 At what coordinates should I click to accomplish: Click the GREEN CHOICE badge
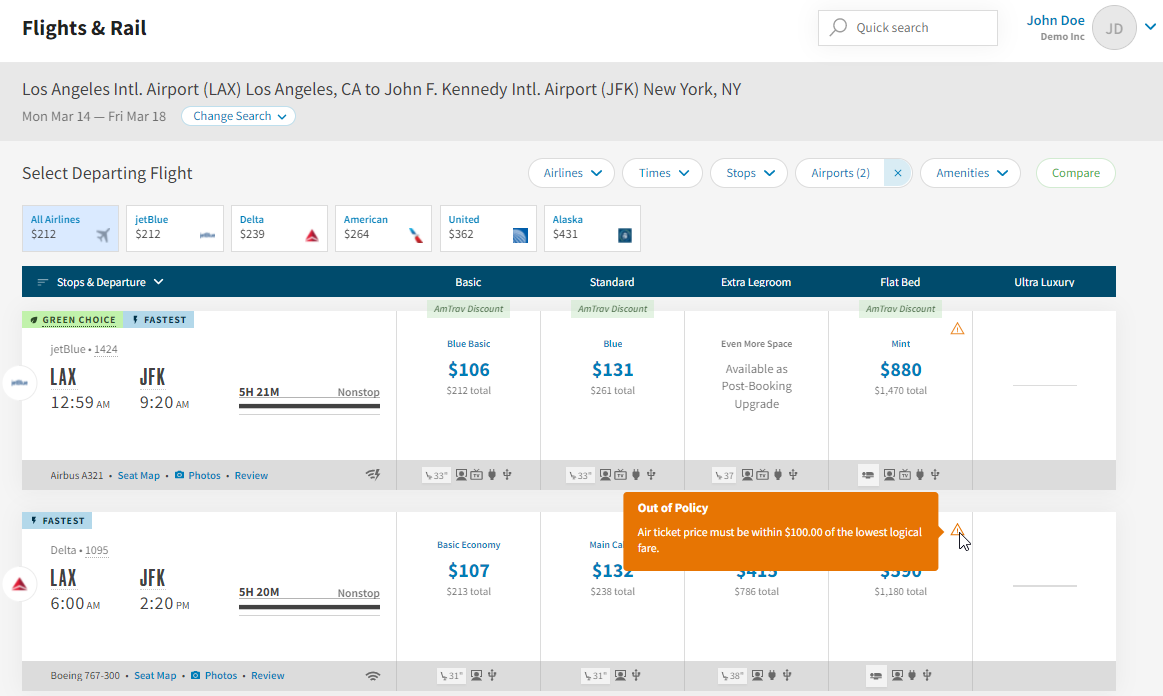tap(73, 320)
